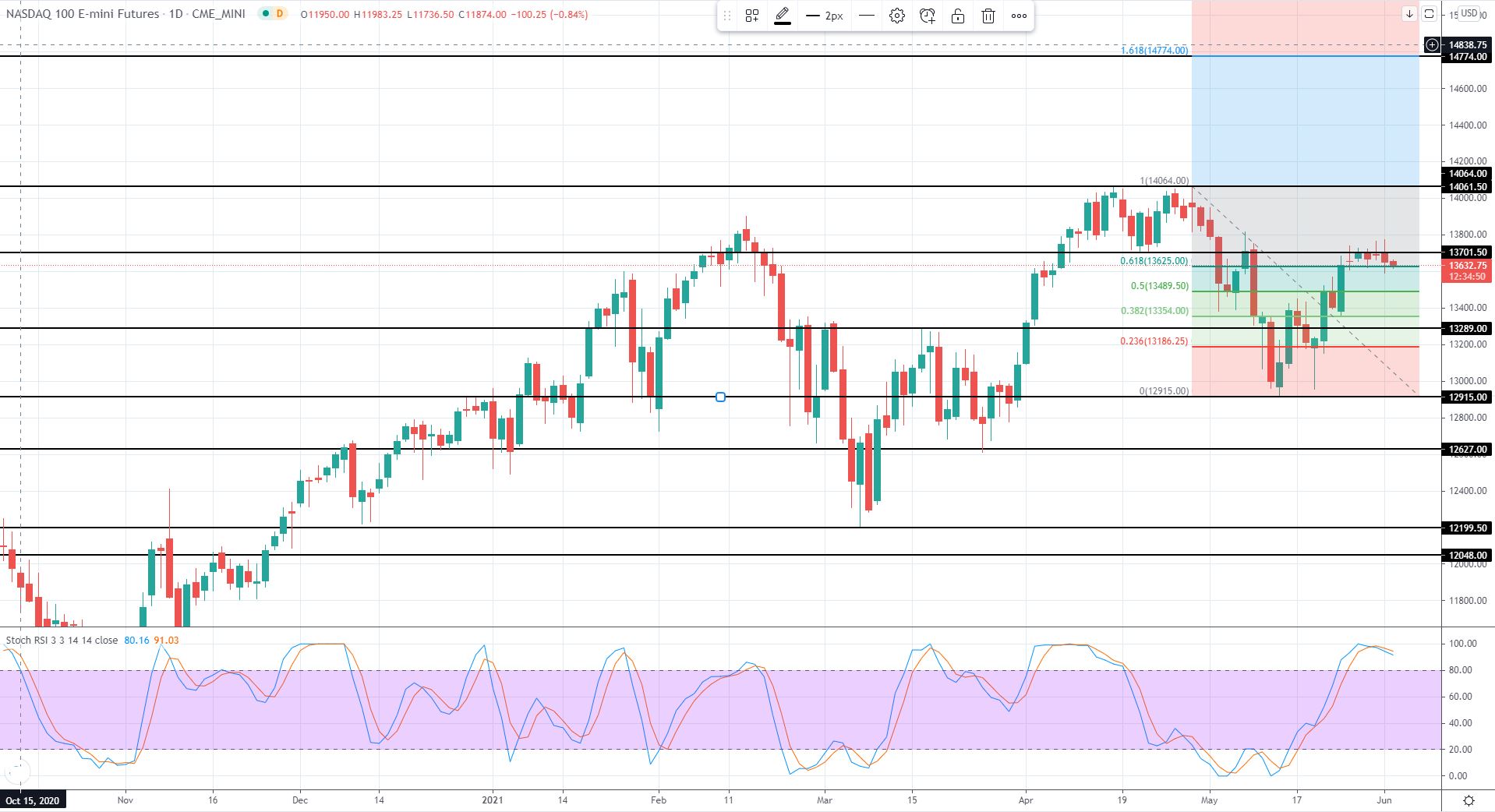
Task: Open drawing templates icon
Action: click(752, 16)
